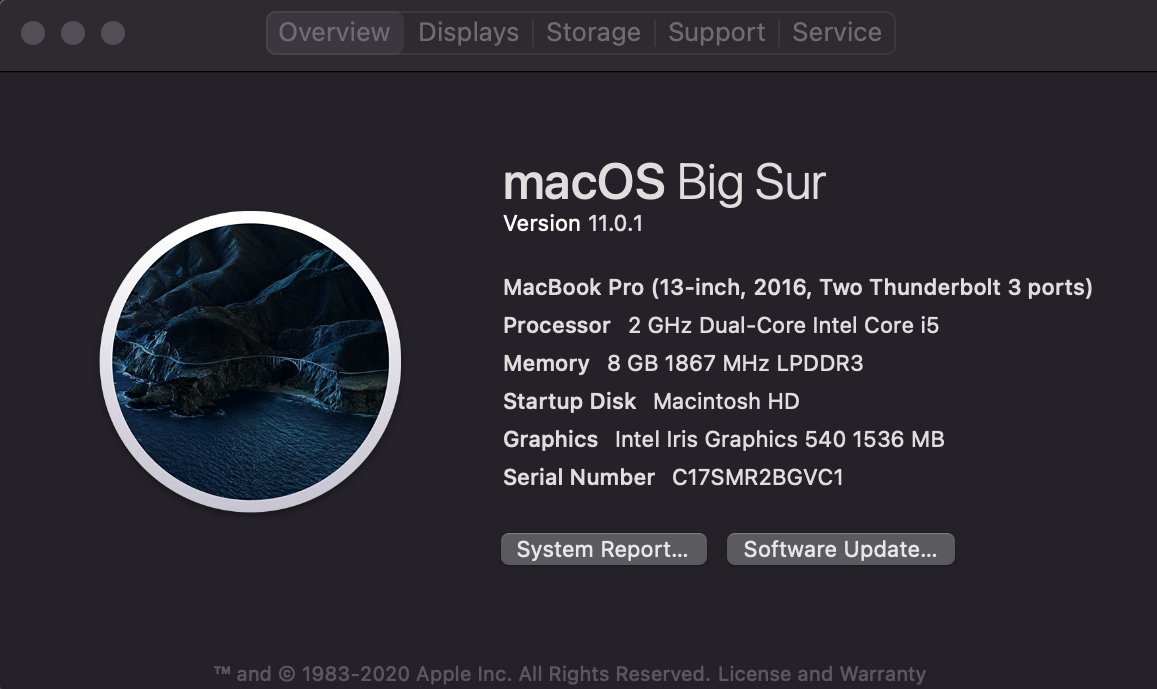Click the Software Update button

[x=840, y=549]
